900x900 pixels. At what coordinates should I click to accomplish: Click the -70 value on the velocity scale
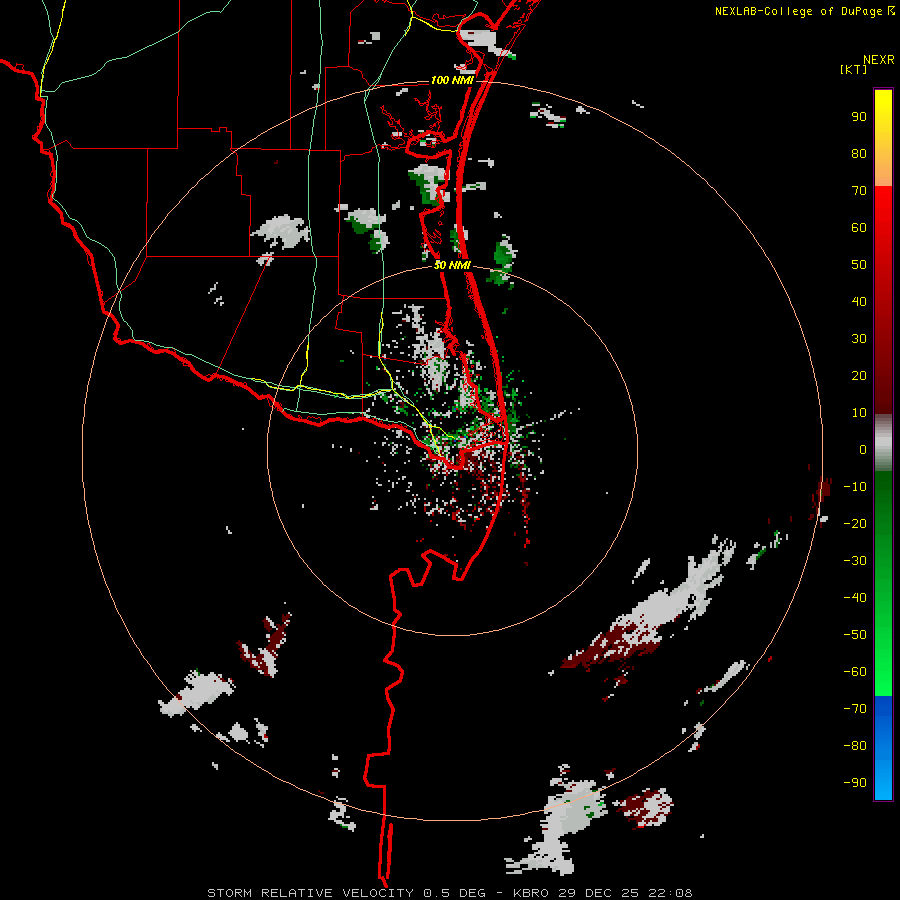(855, 709)
